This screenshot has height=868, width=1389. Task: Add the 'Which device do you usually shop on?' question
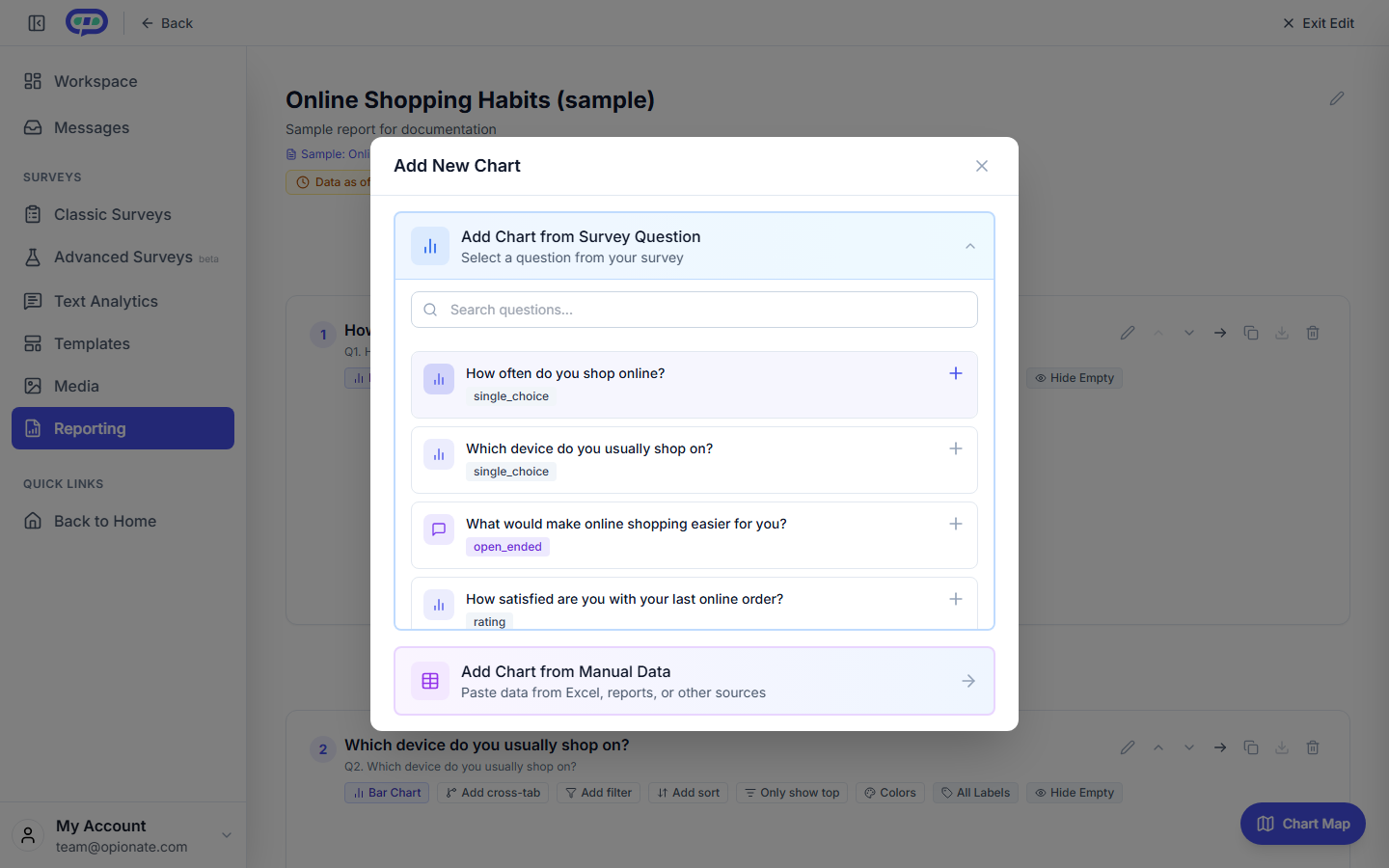tap(956, 448)
